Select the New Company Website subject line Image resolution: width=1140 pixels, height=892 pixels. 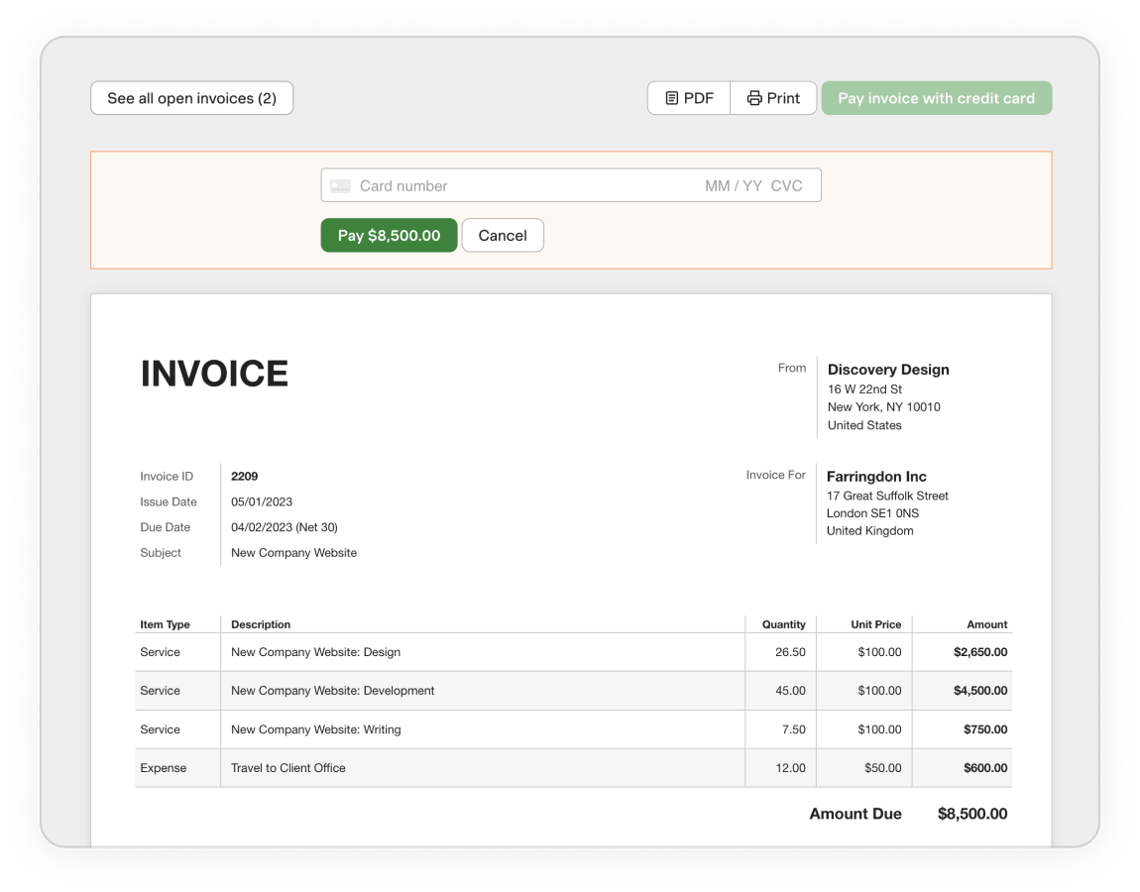pyautogui.click(x=293, y=552)
